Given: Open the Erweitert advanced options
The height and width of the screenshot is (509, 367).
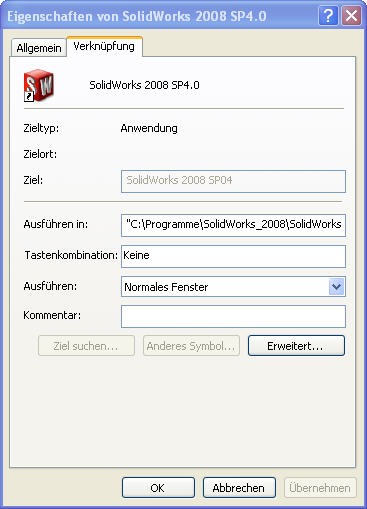Looking at the screenshot, I should pyautogui.click(x=296, y=346).
